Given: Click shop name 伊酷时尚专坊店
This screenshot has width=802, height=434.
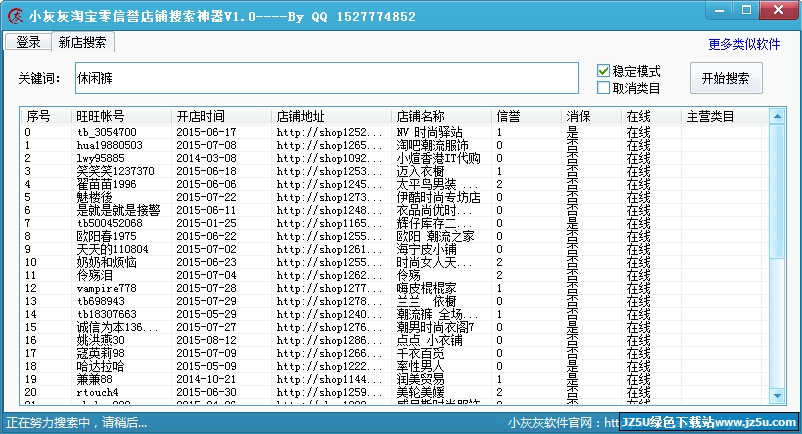Looking at the screenshot, I should point(438,197).
